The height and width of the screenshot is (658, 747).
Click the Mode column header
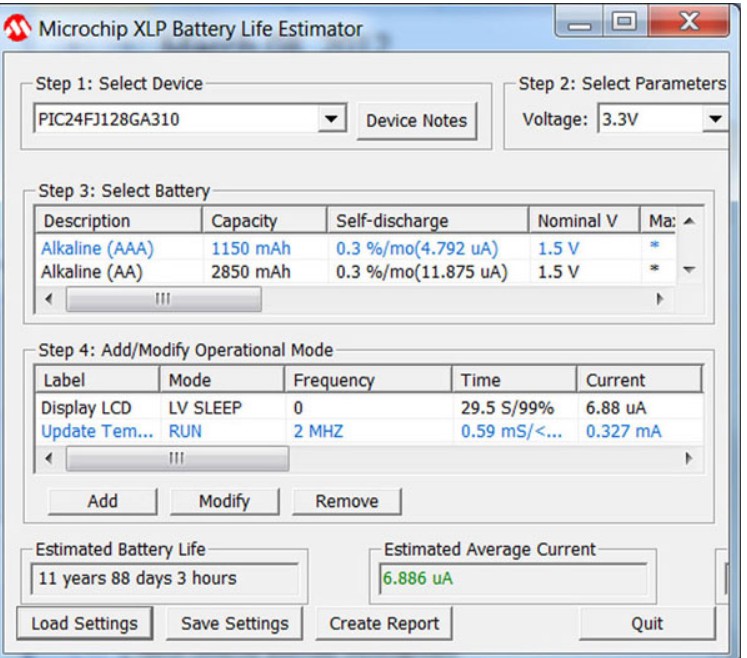(x=222, y=380)
